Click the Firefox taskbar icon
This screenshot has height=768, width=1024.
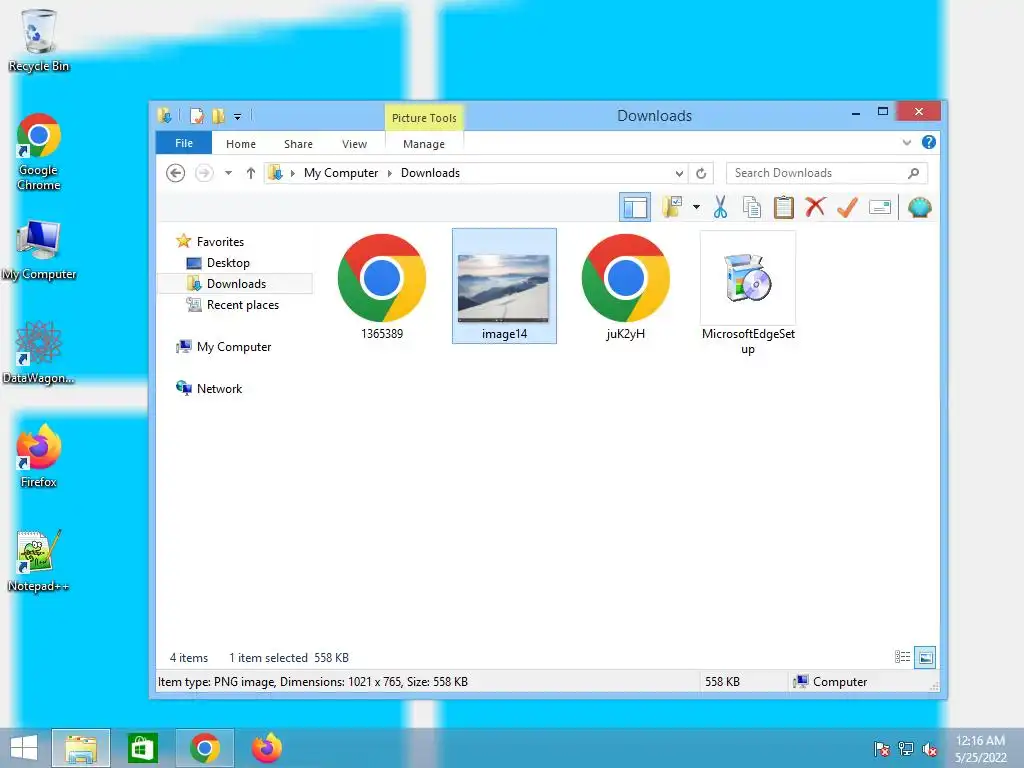[x=266, y=748]
